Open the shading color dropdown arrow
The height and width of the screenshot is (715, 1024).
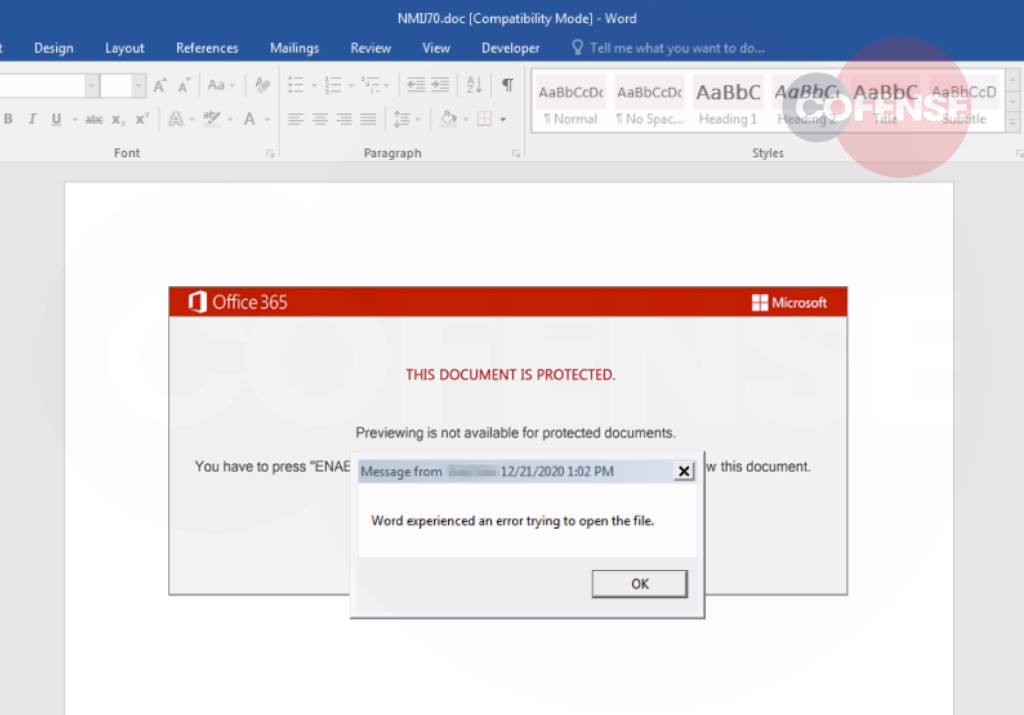466,119
